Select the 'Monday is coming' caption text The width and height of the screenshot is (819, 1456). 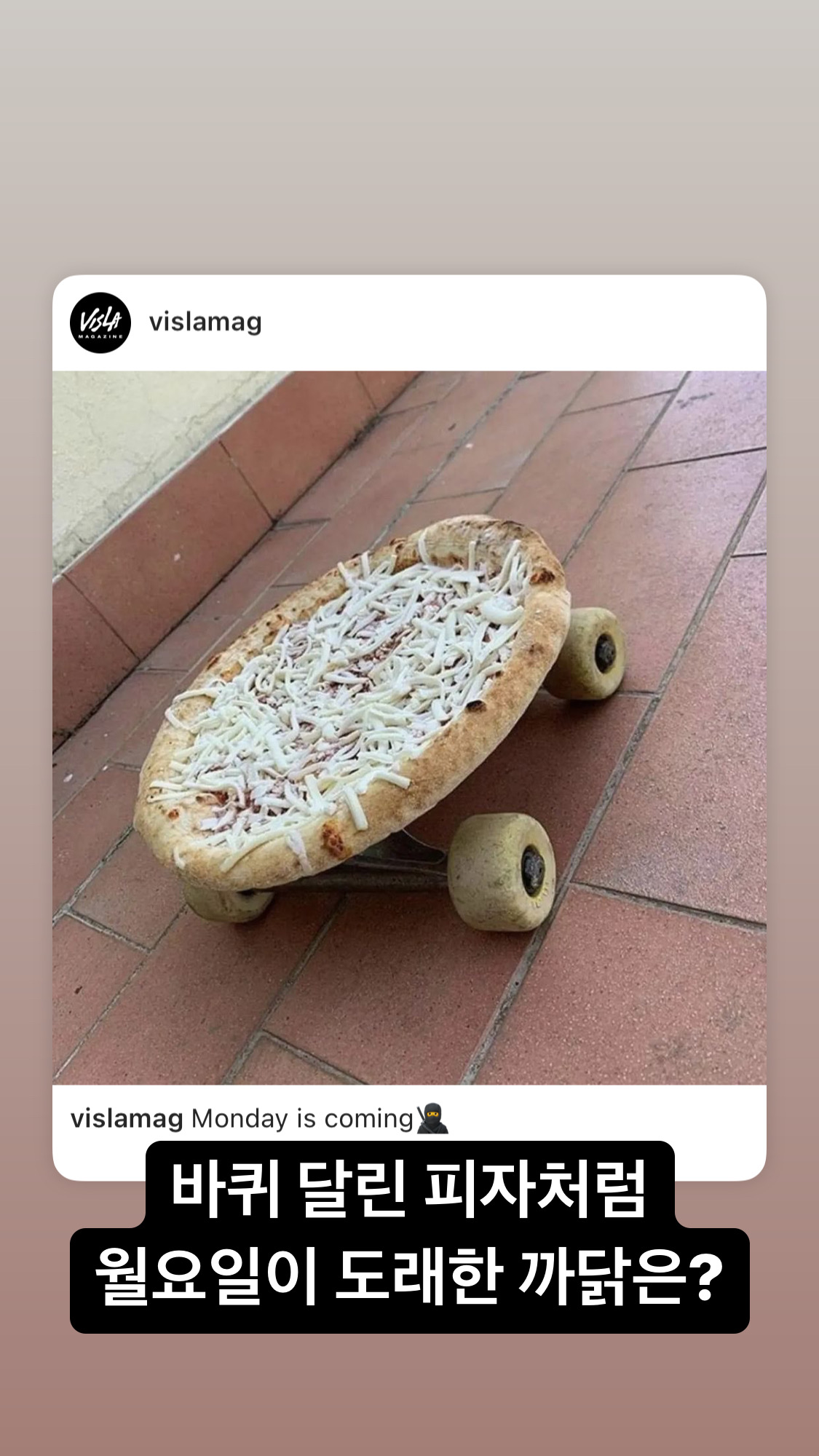coord(302,1119)
